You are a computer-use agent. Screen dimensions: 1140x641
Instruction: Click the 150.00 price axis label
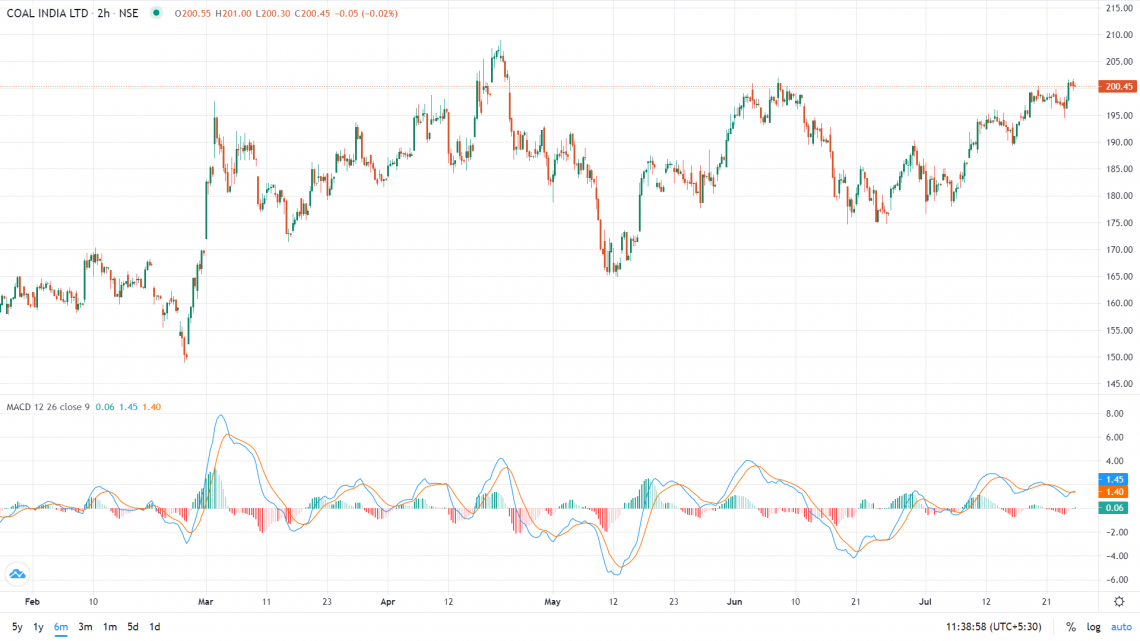(1119, 357)
